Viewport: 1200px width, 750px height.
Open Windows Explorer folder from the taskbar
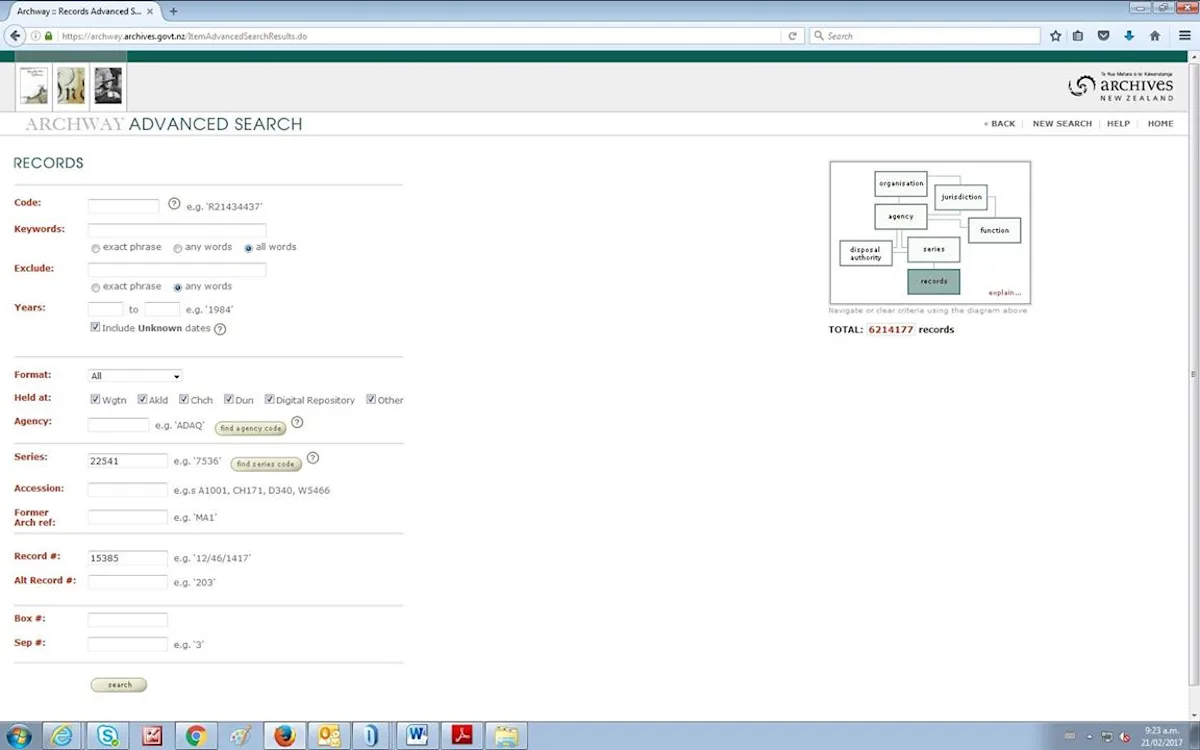pyautogui.click(x=507, y=736)
